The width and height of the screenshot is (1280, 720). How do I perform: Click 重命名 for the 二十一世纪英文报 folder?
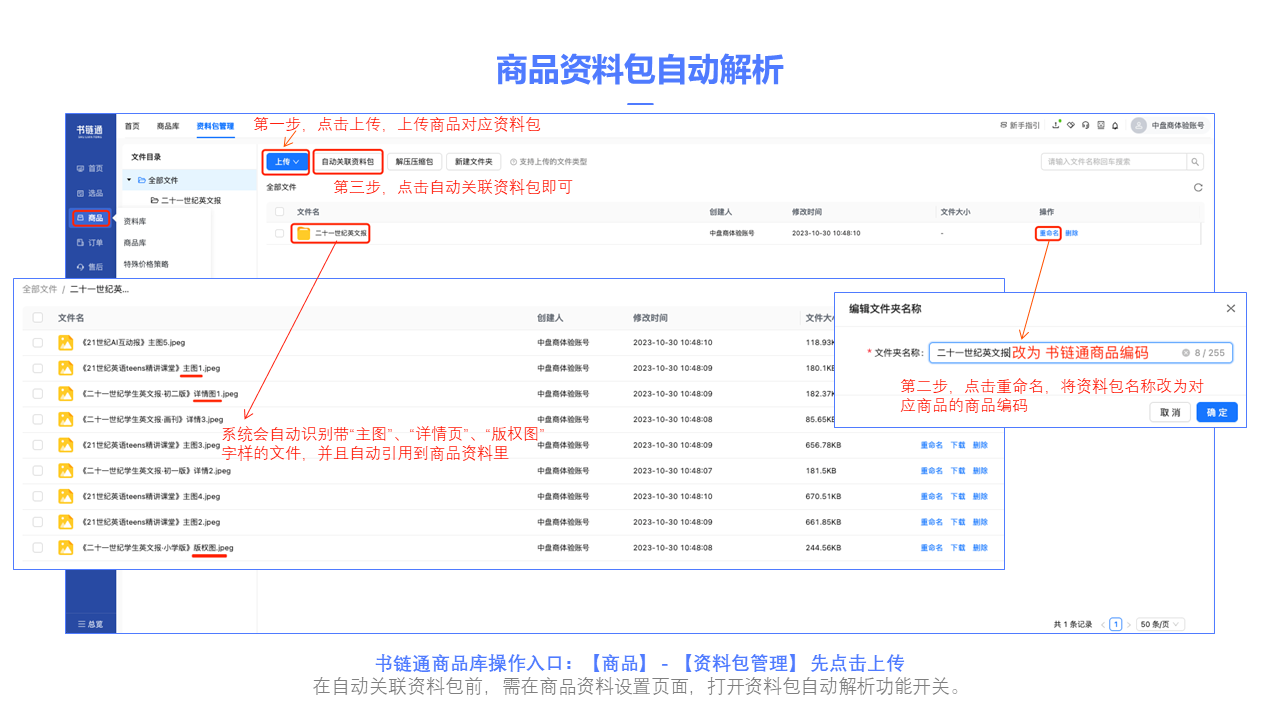(1048, 233)
